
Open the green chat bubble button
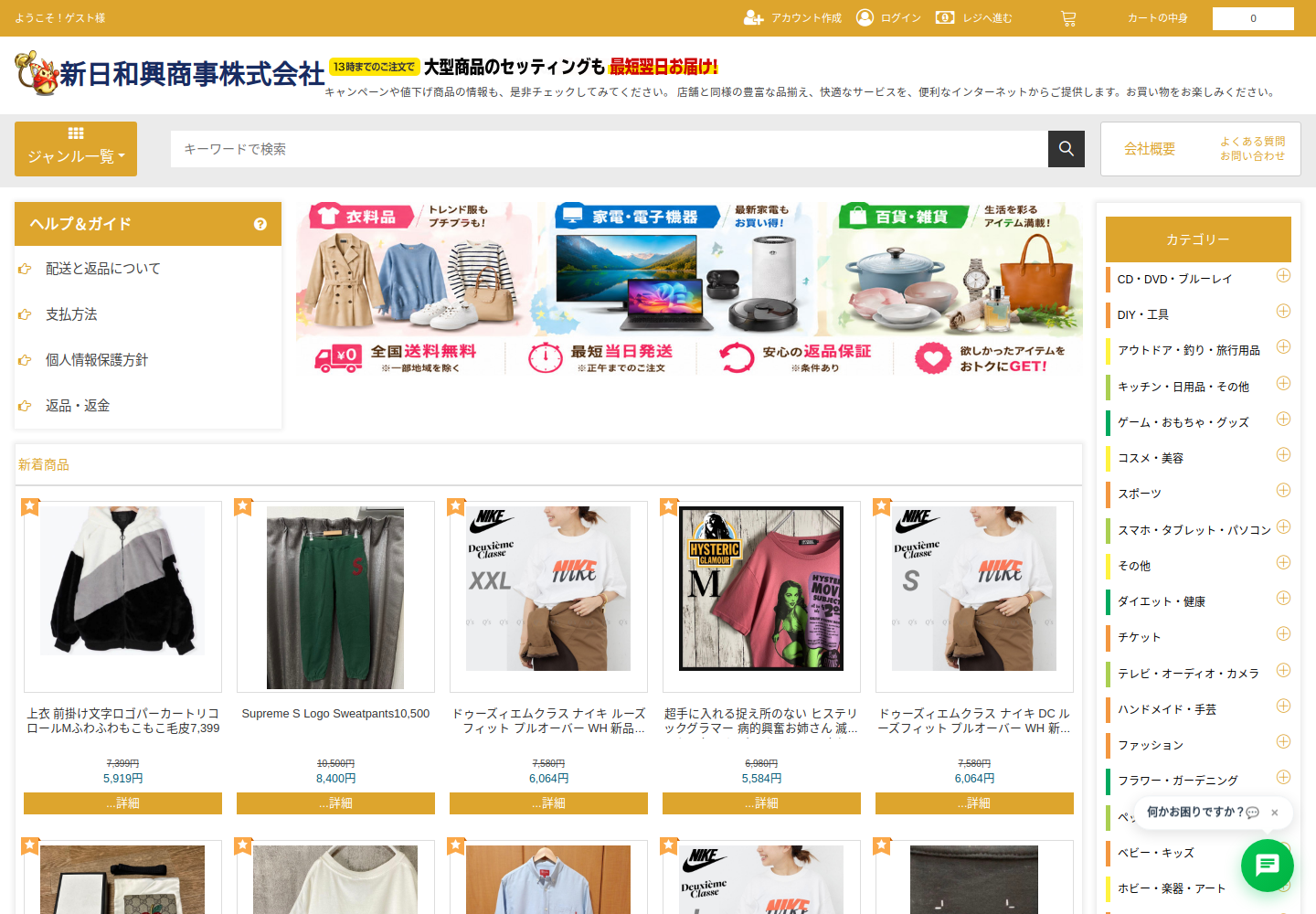click(x=1267, y=865)
